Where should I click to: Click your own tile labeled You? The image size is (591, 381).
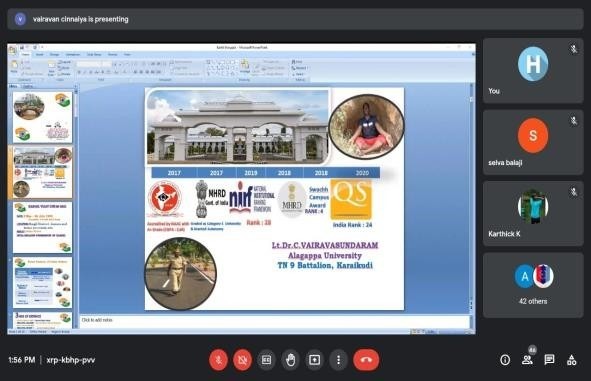point(533,70)
